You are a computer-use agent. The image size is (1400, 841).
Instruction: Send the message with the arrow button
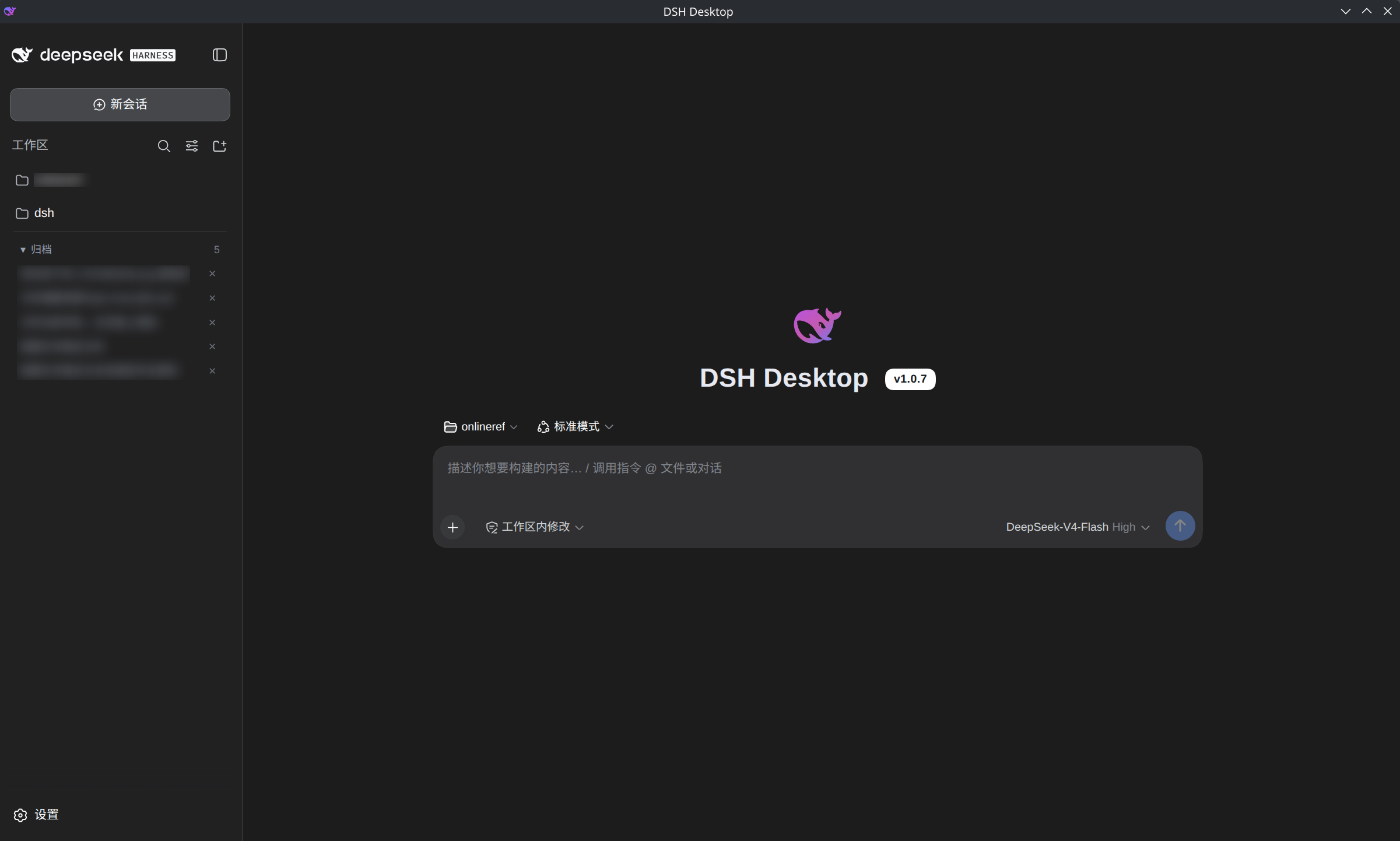point(1180,526)
